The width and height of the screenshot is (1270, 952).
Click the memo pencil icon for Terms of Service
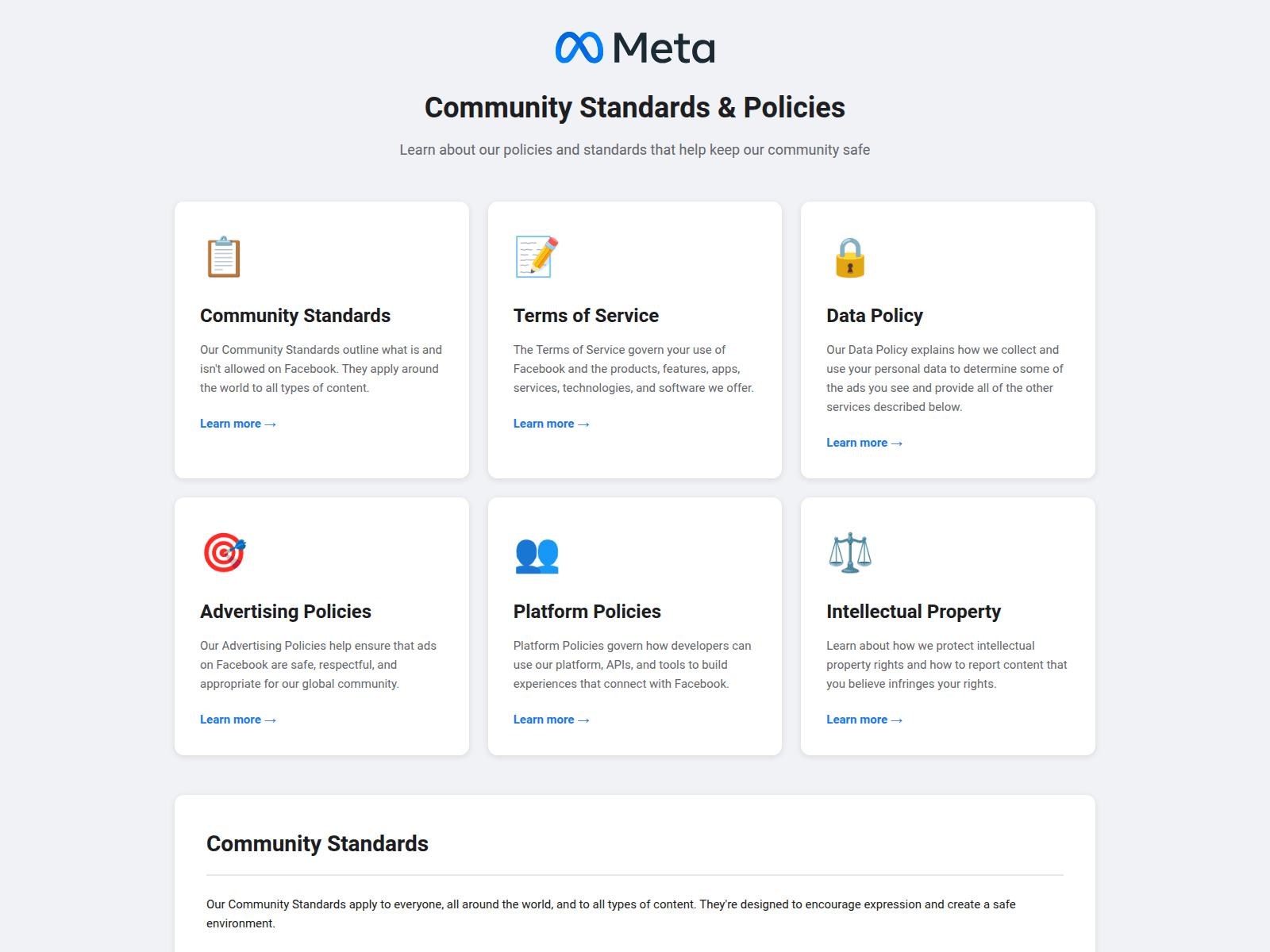point(537,257)
